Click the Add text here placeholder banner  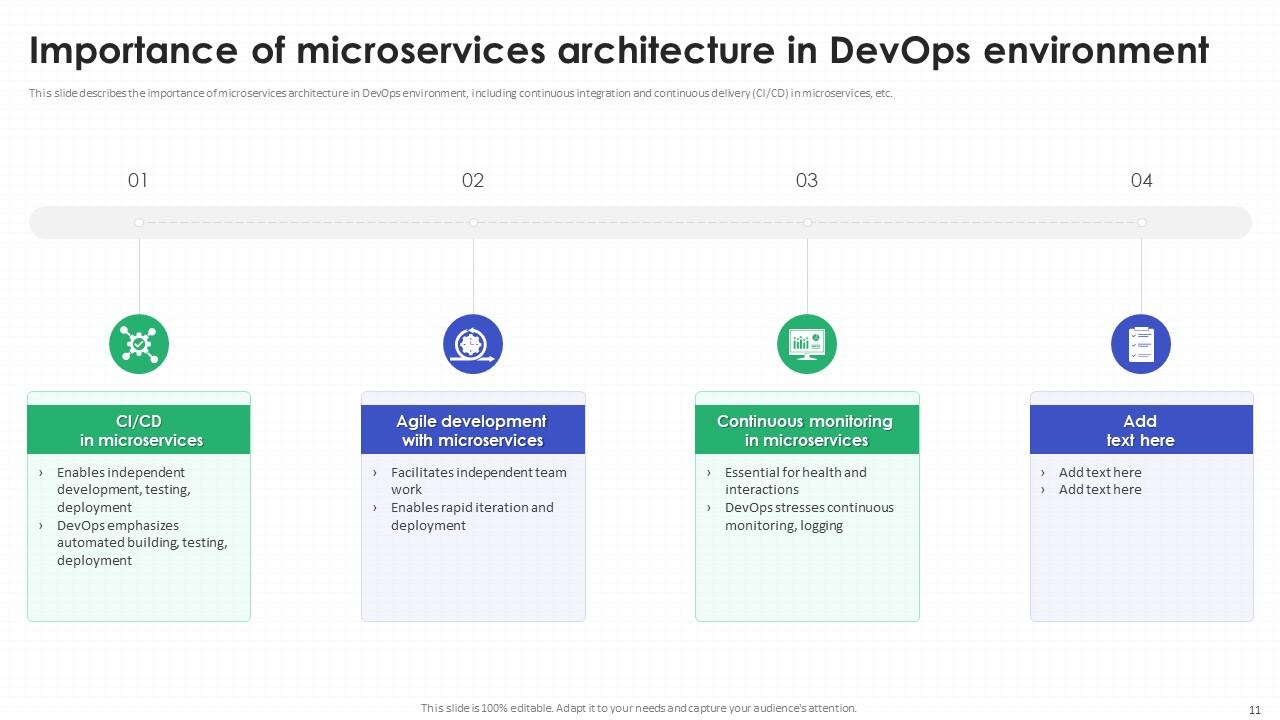coord(1141,430)
